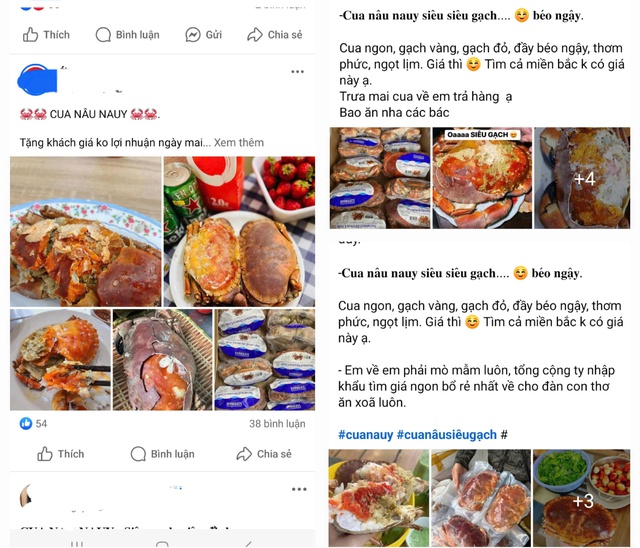Open the +3 more photos thumbnail
Viewport: 640px width, 548px height.
point(582,498)
